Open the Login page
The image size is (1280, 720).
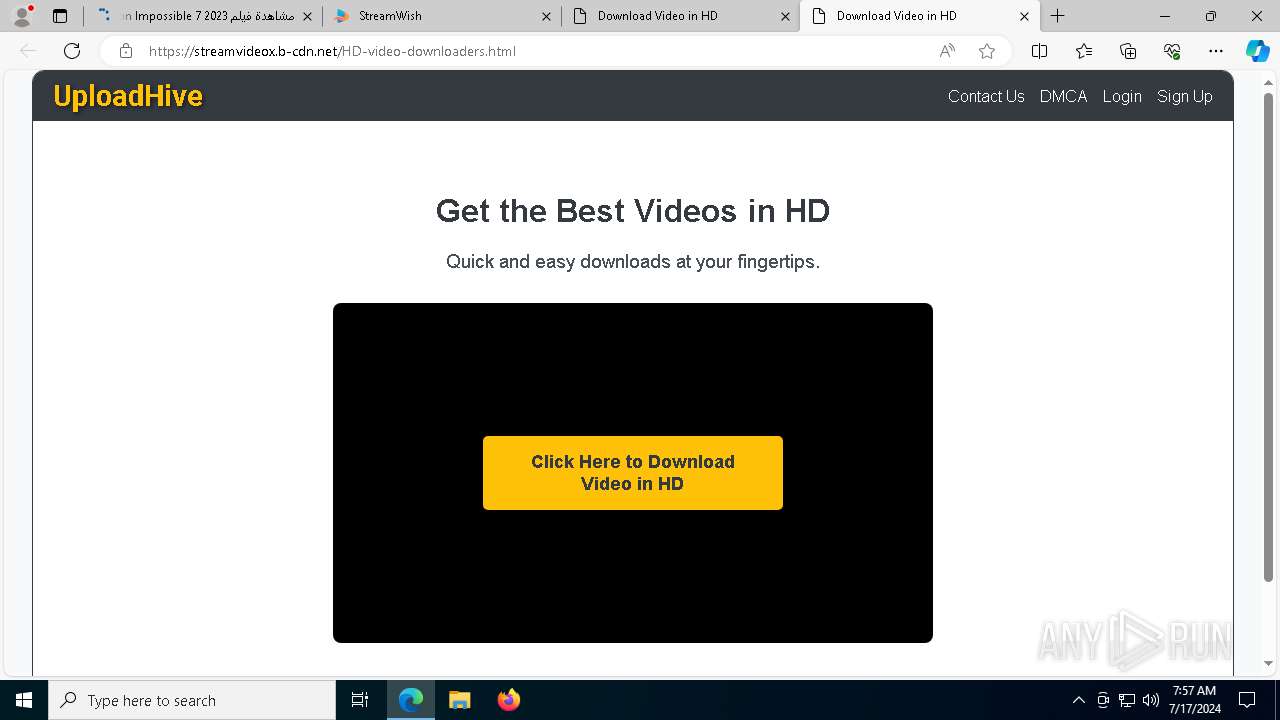[x=1122, y=96]
